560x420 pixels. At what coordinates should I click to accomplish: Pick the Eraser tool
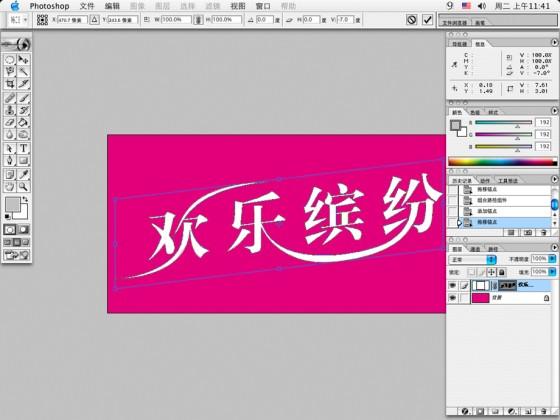click(10, 122)
